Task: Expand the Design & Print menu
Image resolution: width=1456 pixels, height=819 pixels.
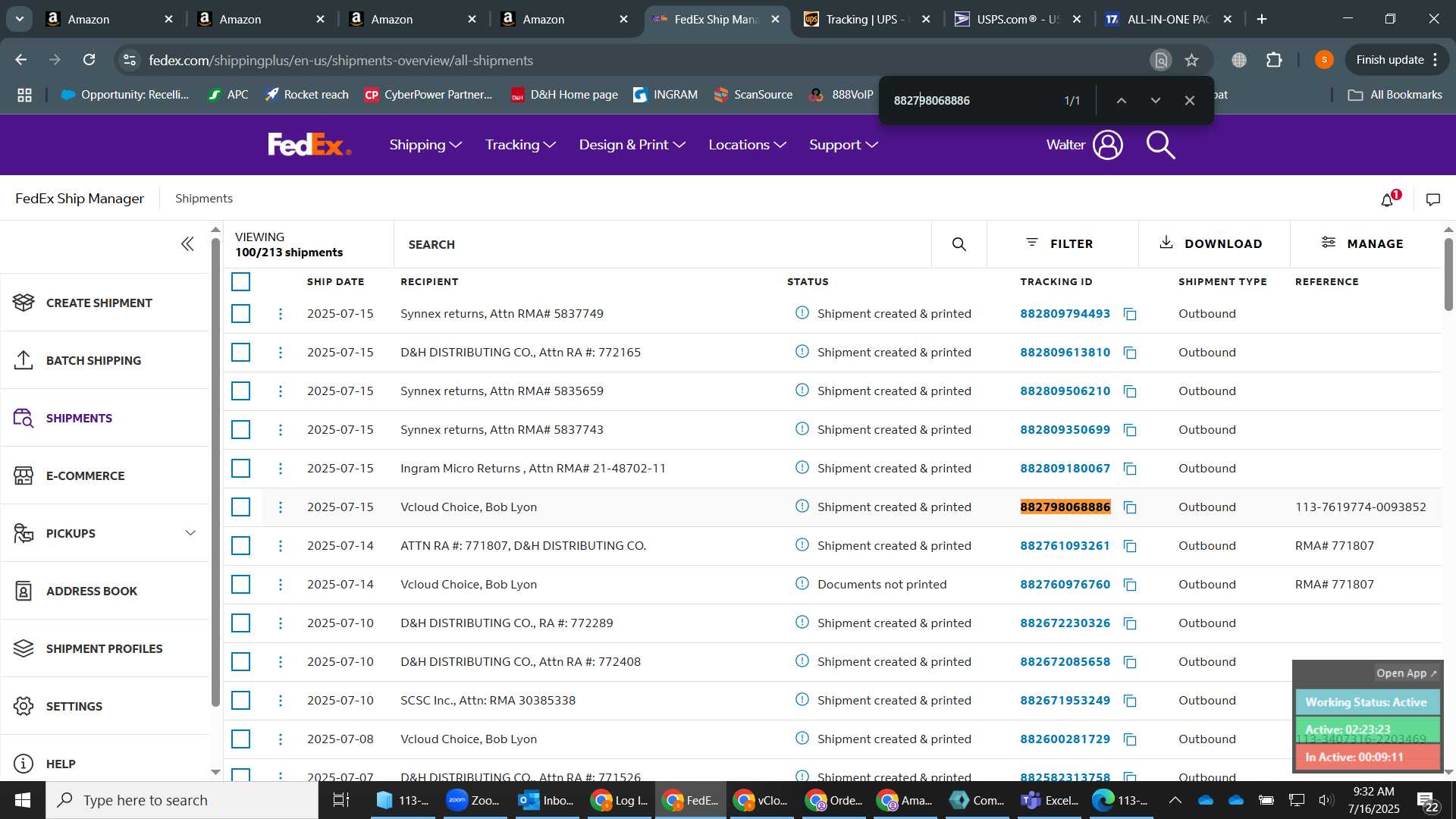Action: [632, 145]
